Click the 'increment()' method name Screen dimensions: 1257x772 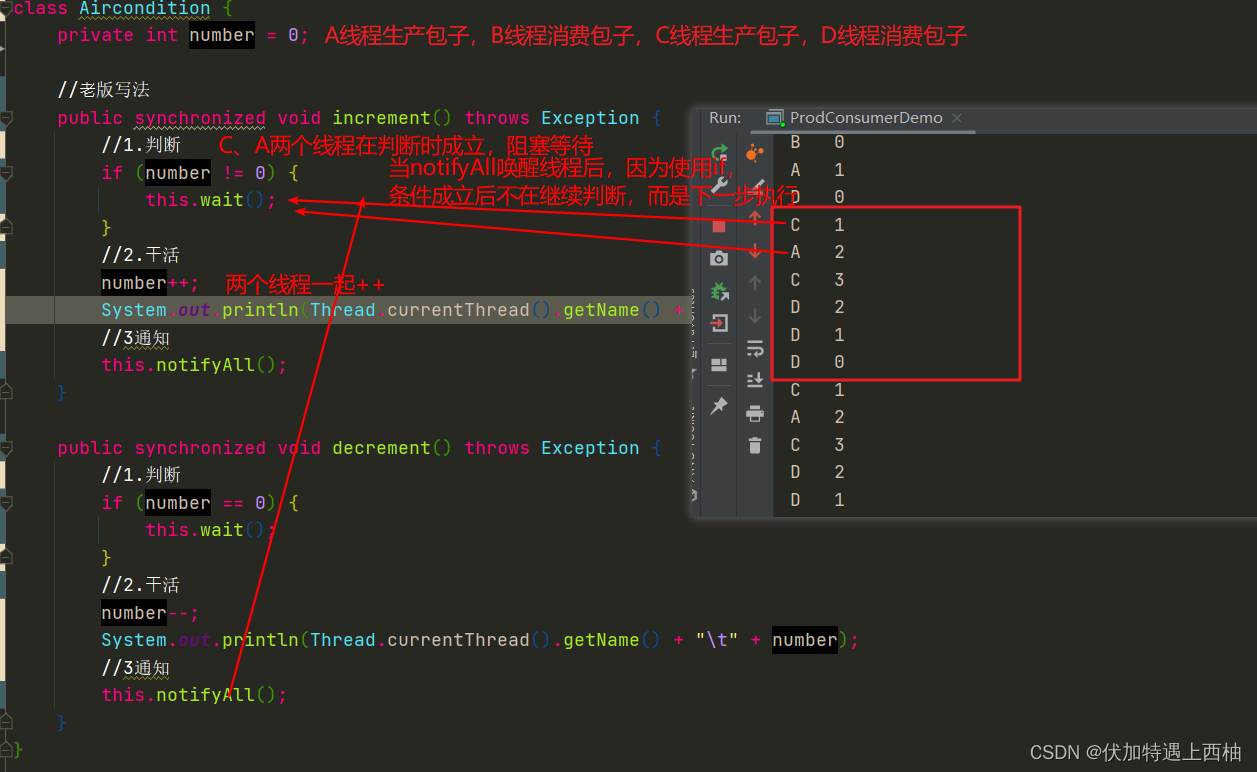click(x=392, y=118)
